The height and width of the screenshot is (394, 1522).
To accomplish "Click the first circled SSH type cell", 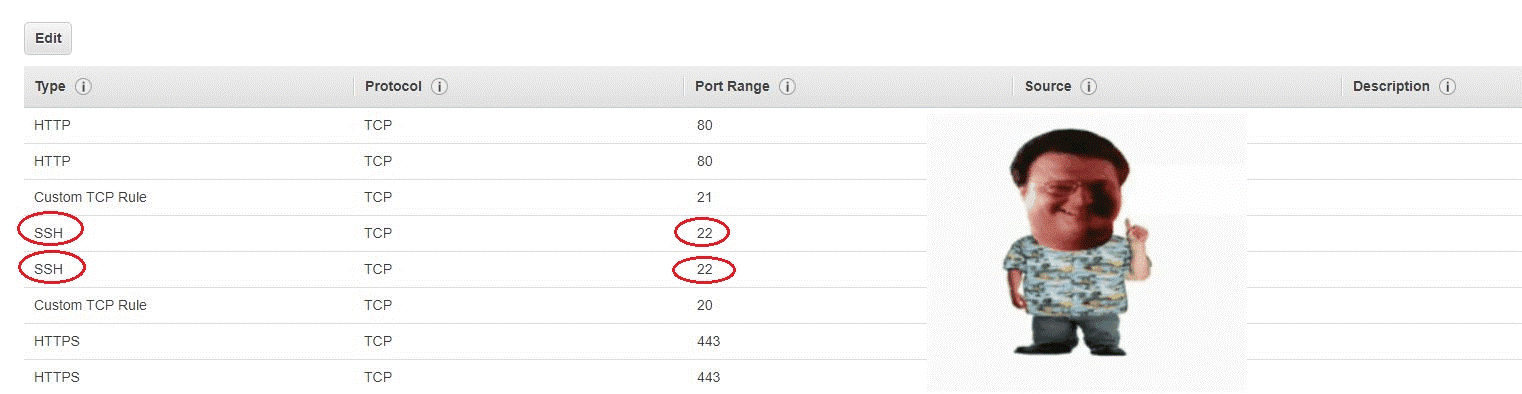I will click(49, 233).
